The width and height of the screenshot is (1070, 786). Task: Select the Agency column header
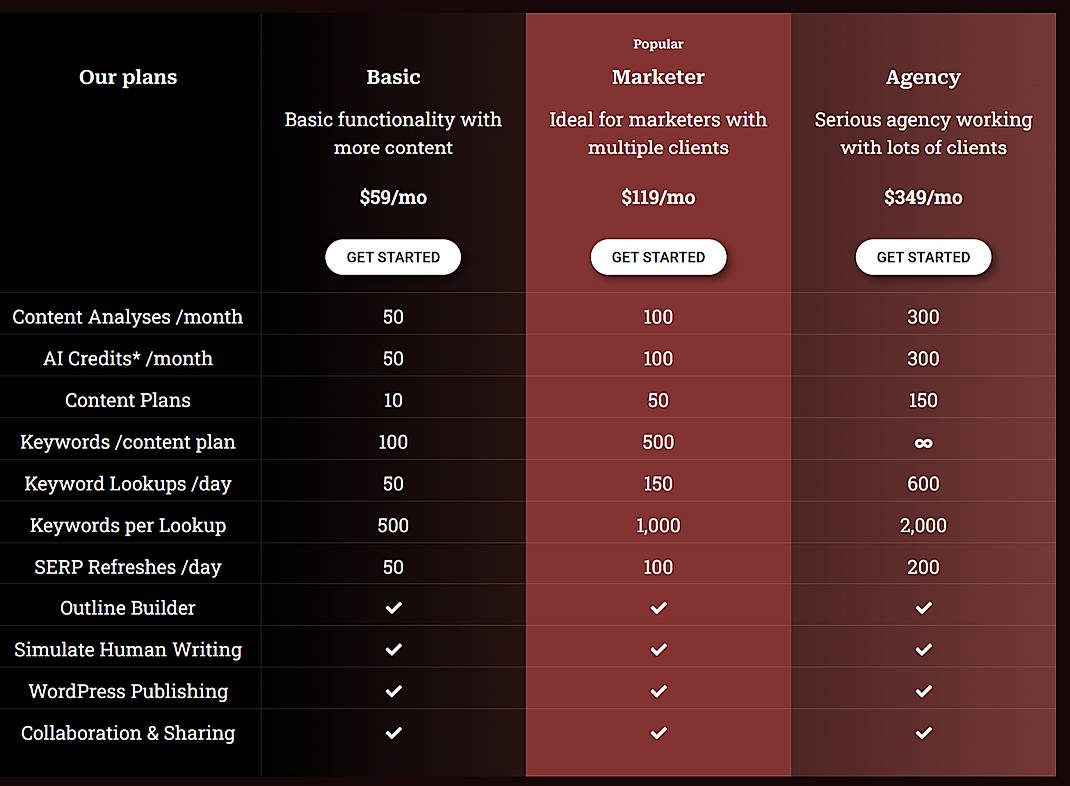coord(923,77)
